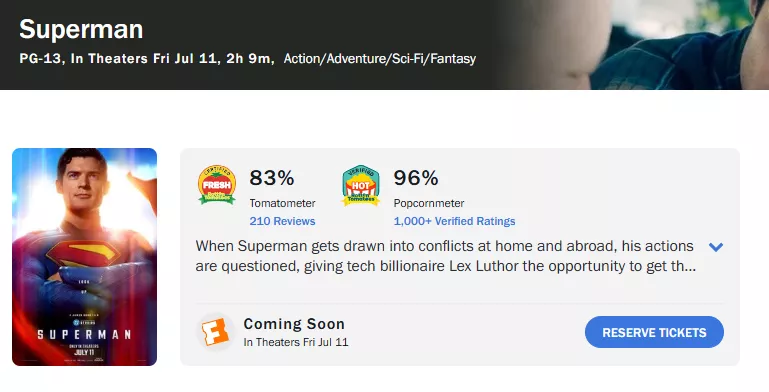The height and width of the screenshot is (392, 769).
Task: Click the Reserve Tickets button
Action: point(654,332)
